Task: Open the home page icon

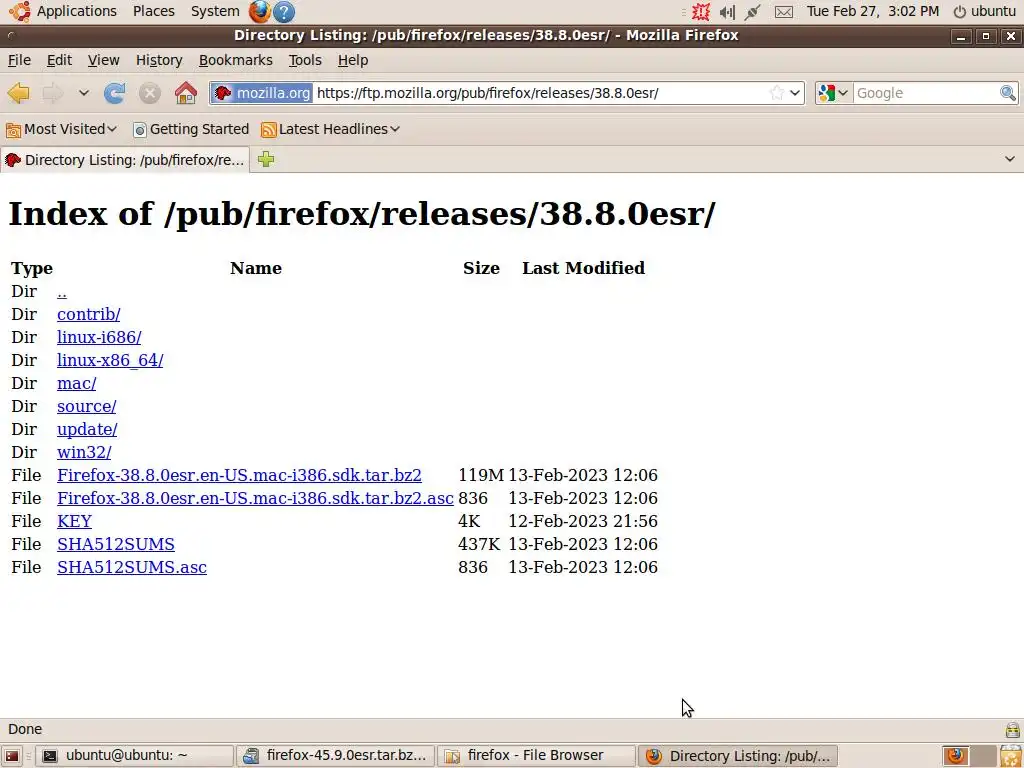Action: click(x=185, y=93)
